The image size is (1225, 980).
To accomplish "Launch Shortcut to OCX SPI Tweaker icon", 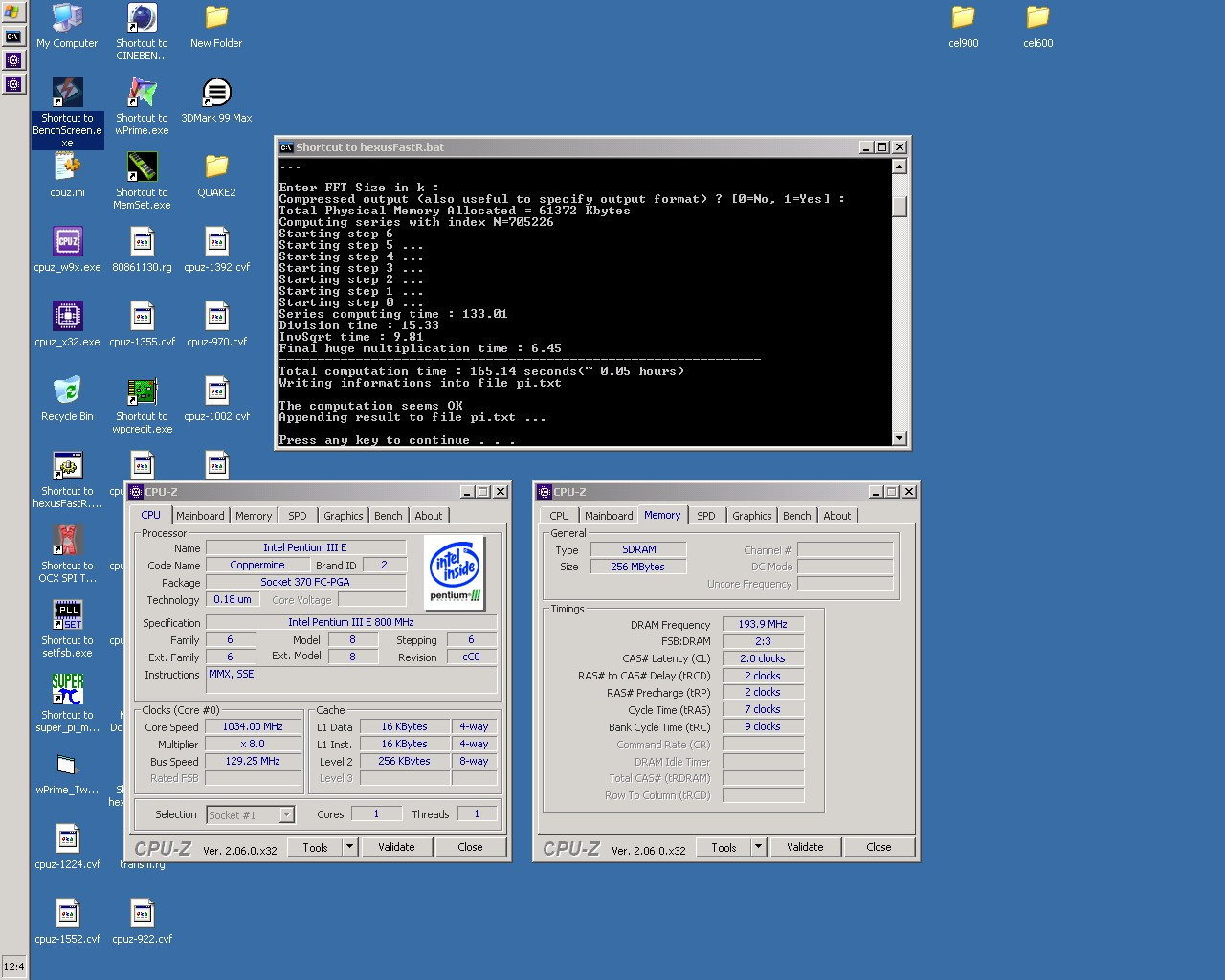I will (67, 554).
